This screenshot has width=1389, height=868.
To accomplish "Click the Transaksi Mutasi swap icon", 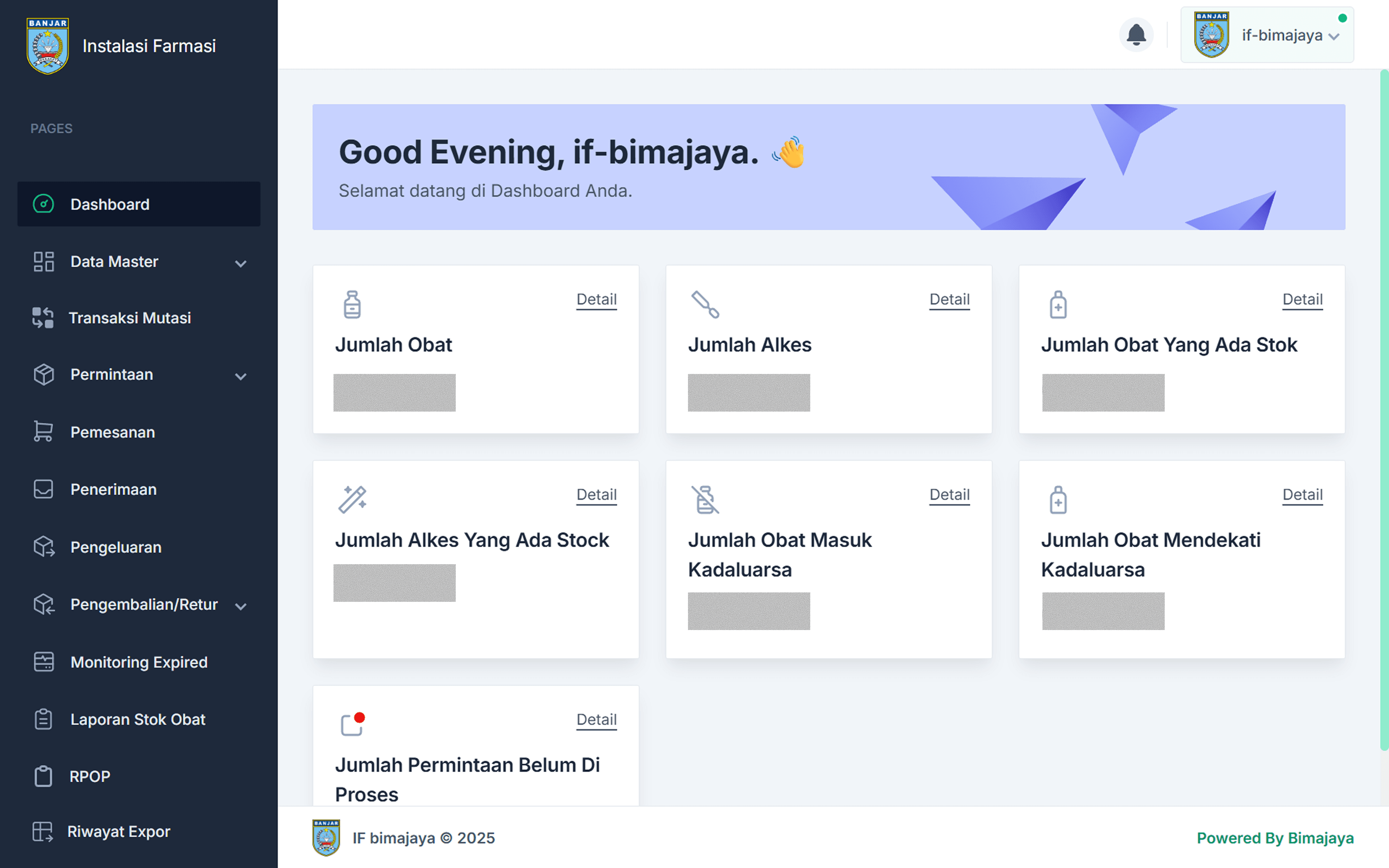I will point(43,318).
